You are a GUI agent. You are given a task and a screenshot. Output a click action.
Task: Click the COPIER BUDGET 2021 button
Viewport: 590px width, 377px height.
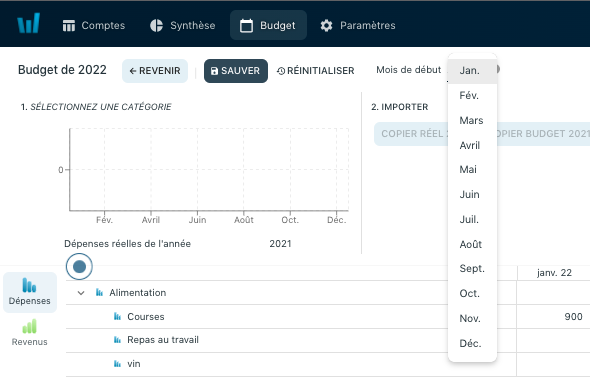543,134
